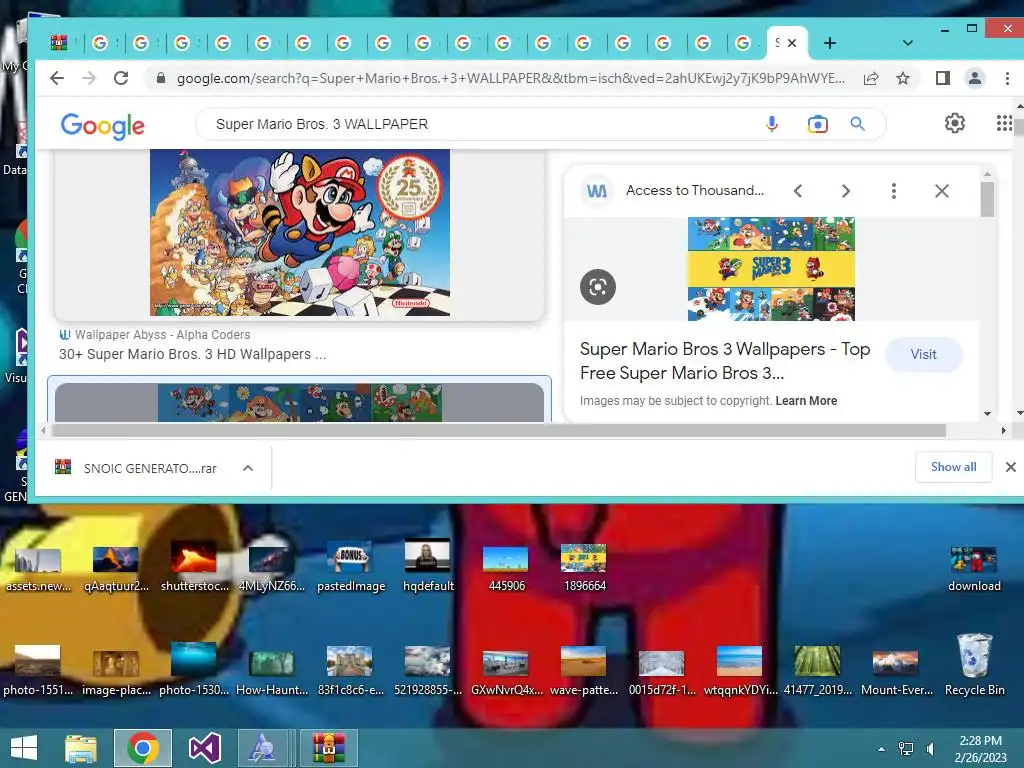Open the network icon in the system tray

906,749
